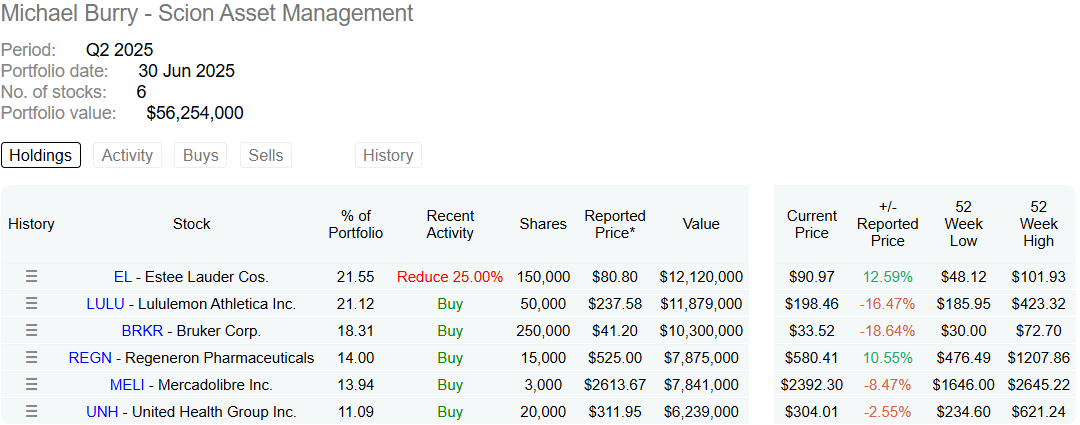The width and height of the screenshot is (1080, 425).
Task: Click the -16.47% change cell
Action: [888, 304]
